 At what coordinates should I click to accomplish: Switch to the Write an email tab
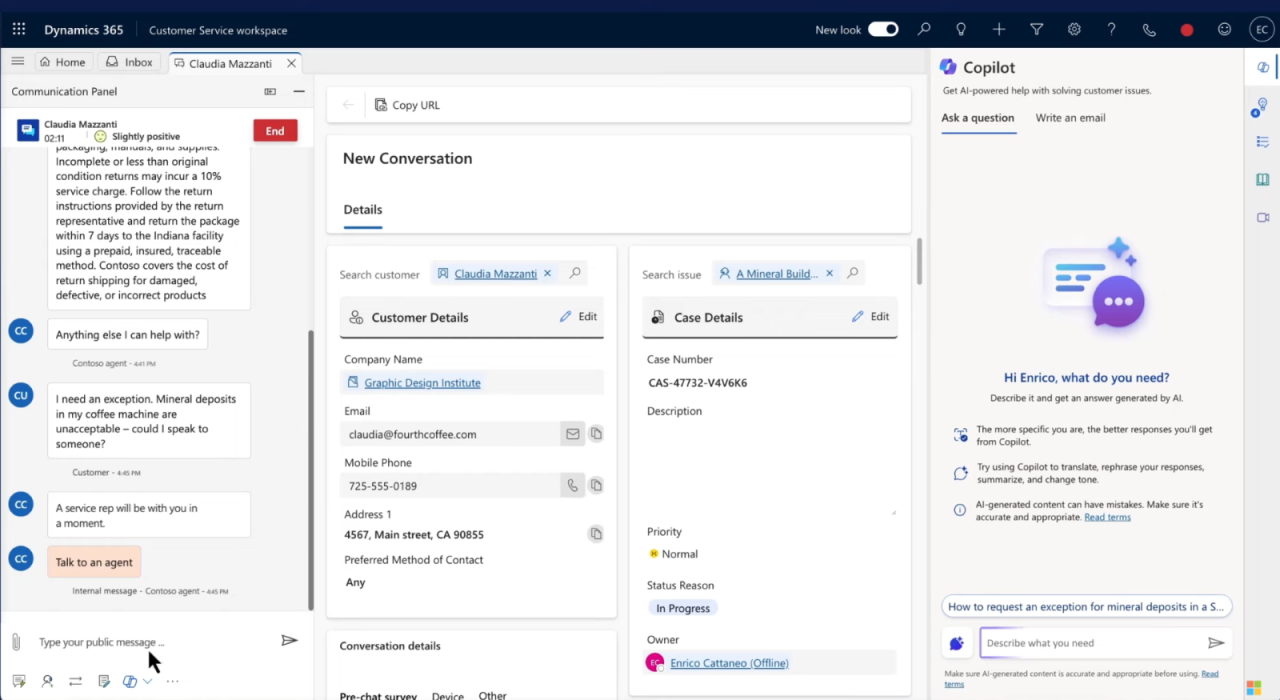[1070, 117]
